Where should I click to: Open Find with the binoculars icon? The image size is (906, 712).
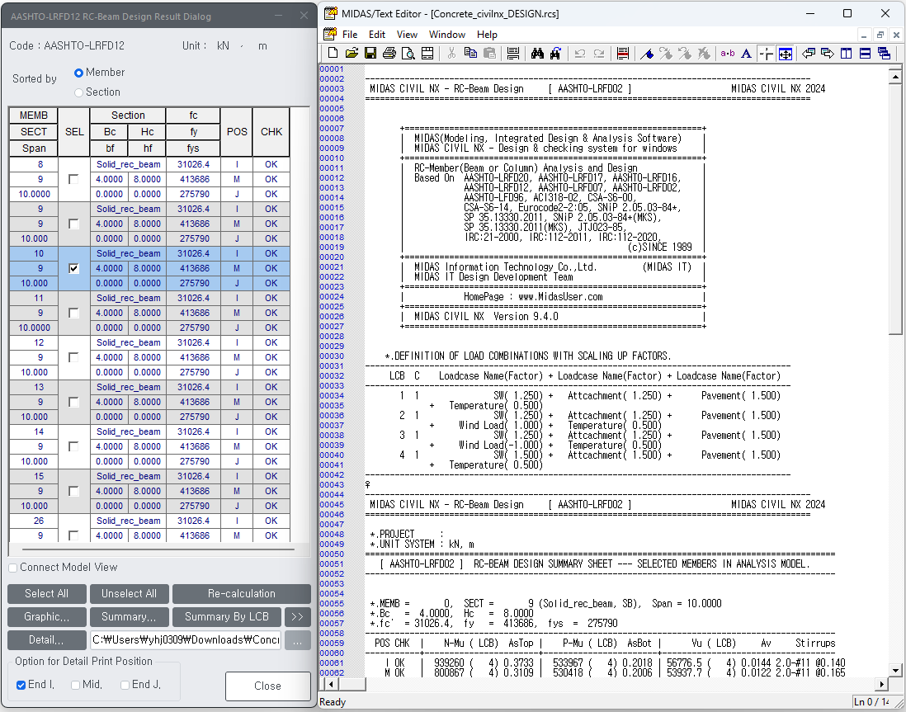click(x=537, y=54)
